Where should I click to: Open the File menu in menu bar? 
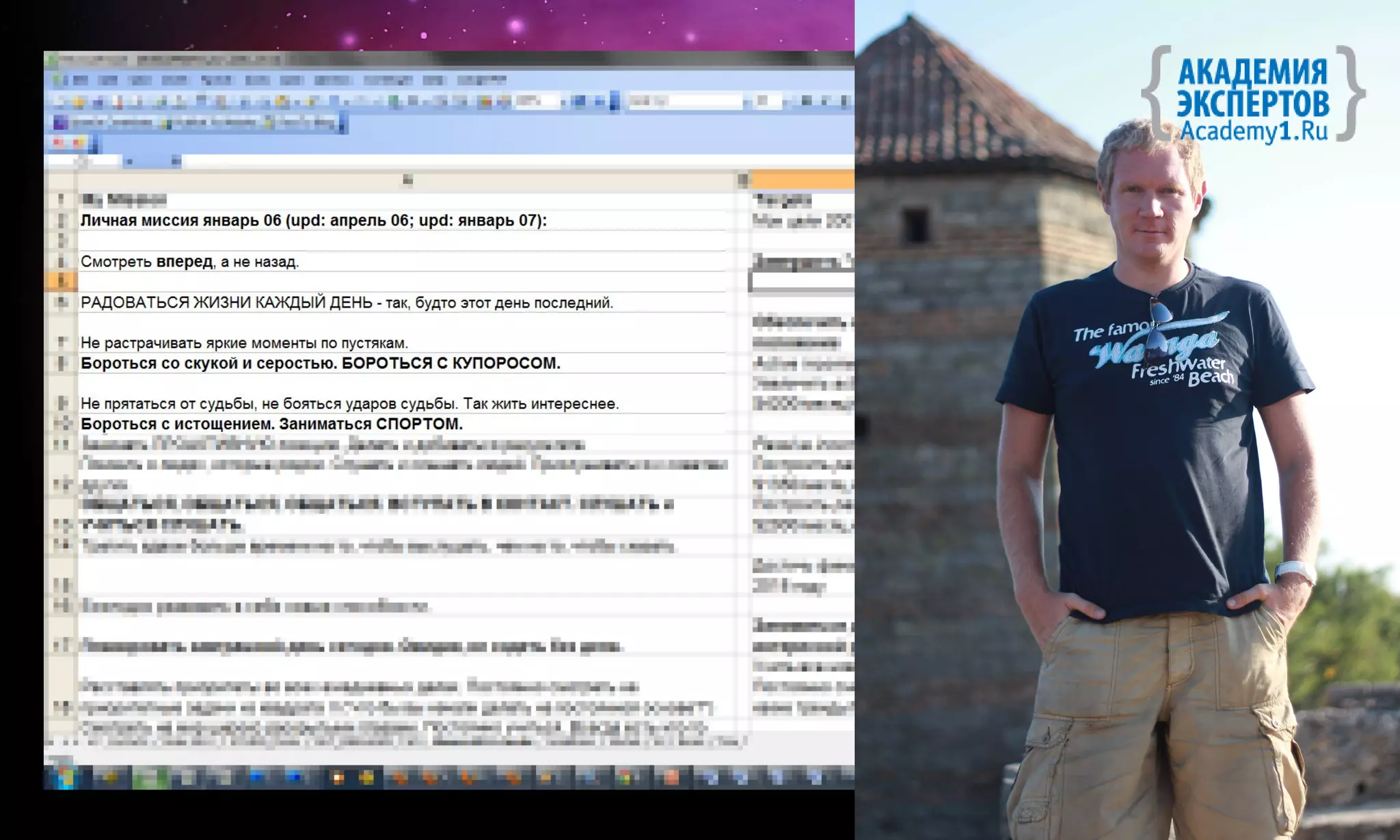click(80, 80)
